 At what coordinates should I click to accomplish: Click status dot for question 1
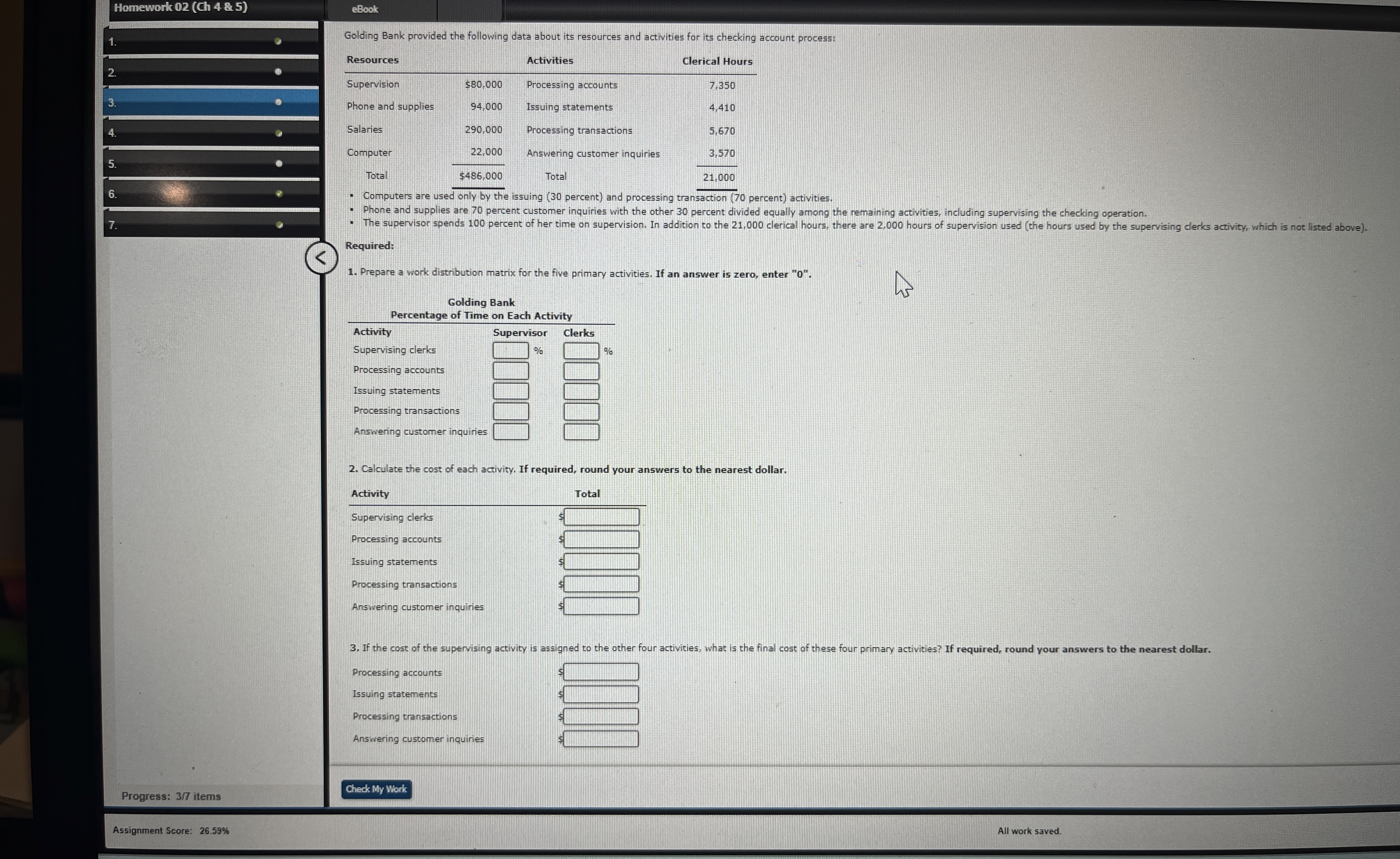(x=278, y=41)
